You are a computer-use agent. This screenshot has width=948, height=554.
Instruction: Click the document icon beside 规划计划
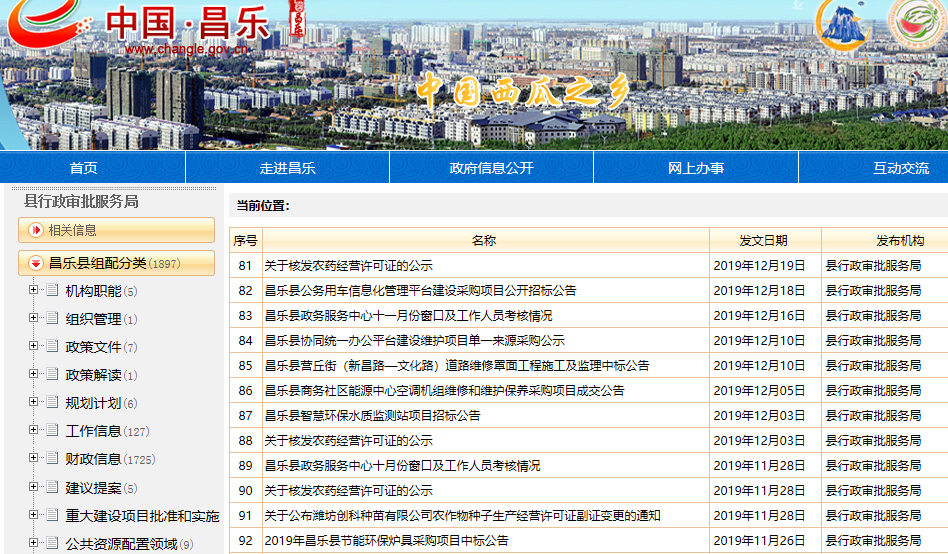(x=51, y=403)
